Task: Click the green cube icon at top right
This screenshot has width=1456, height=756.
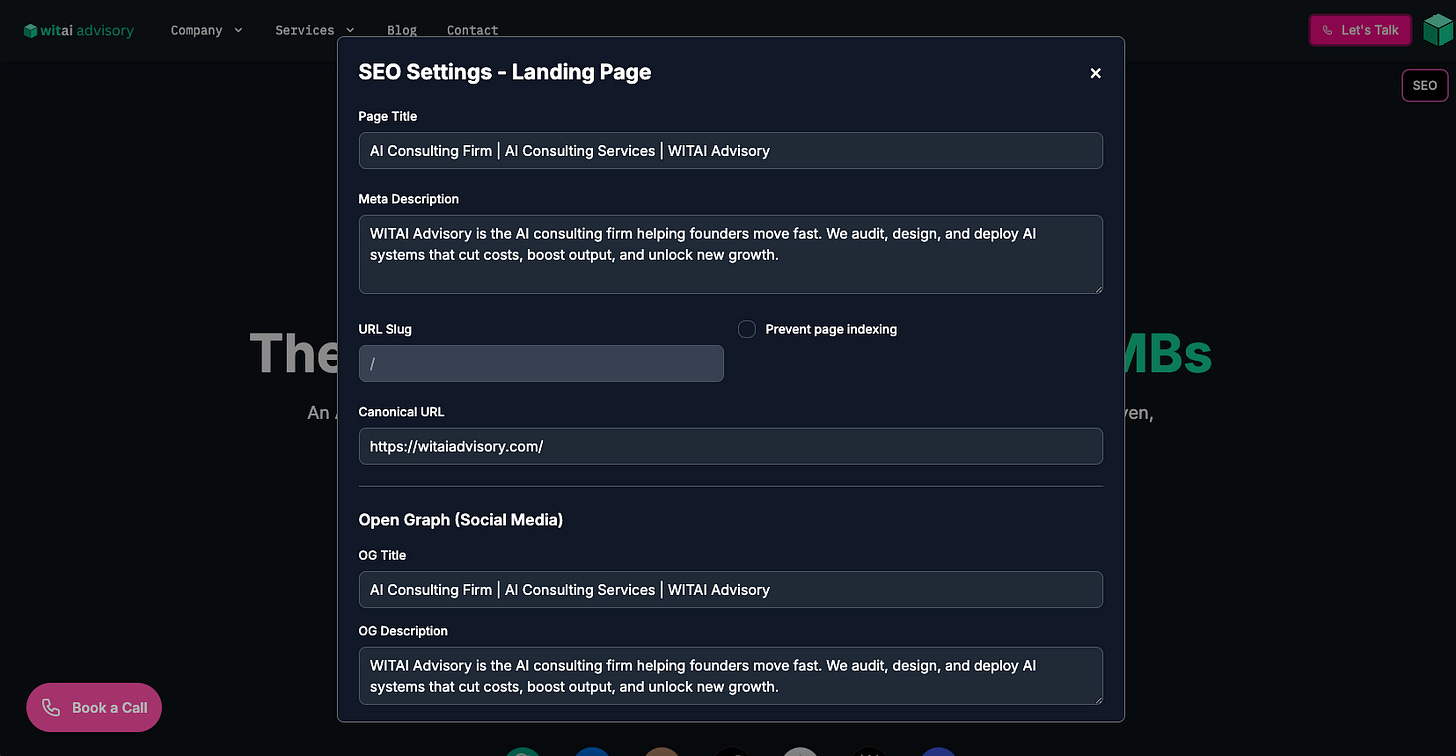Action: (1437, 30)
